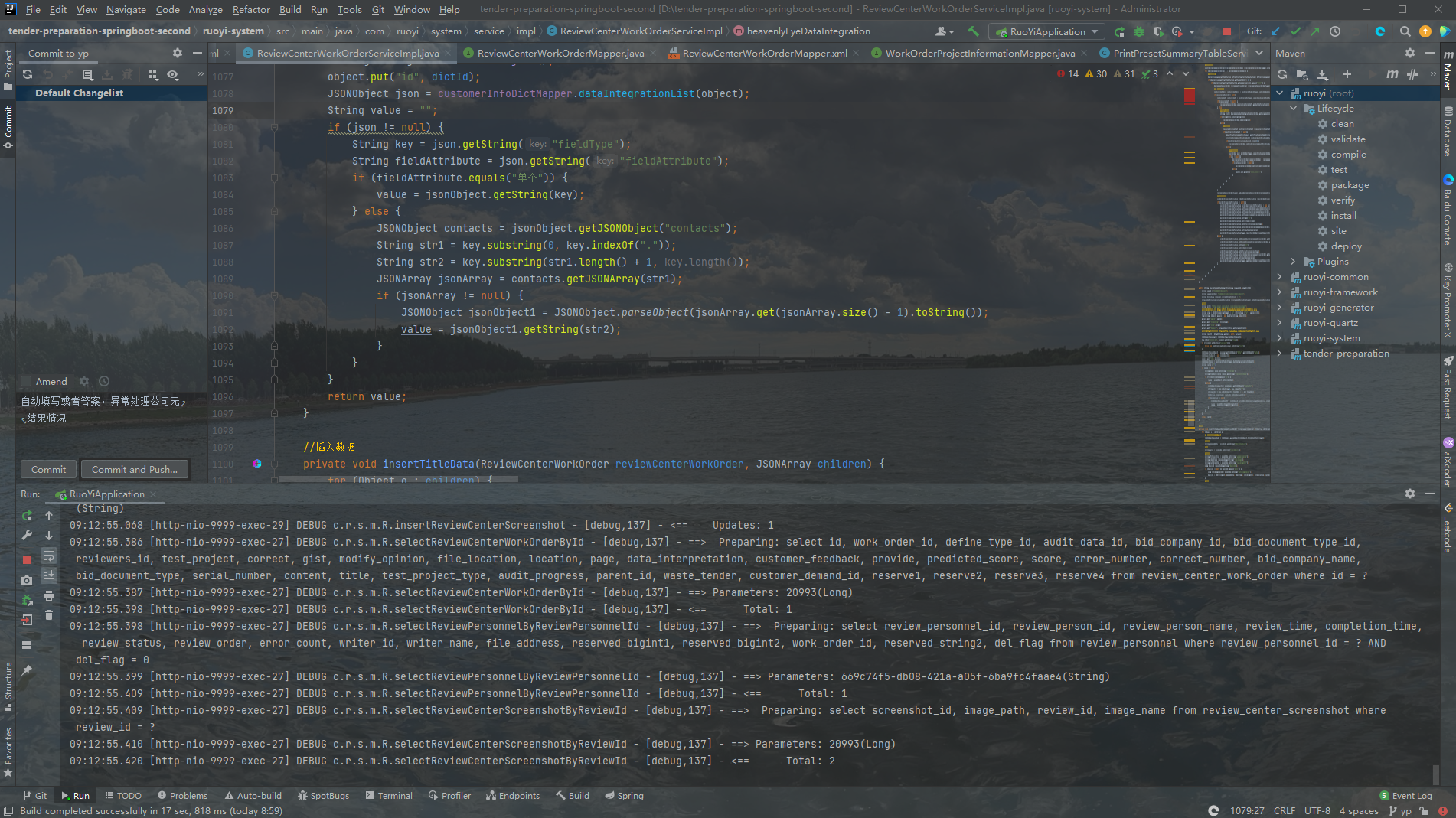Click the Commit and Push button
Image resolution: width=1456 pixels, height=818 pixels.
pyautogui.click(x=134, y=469)
